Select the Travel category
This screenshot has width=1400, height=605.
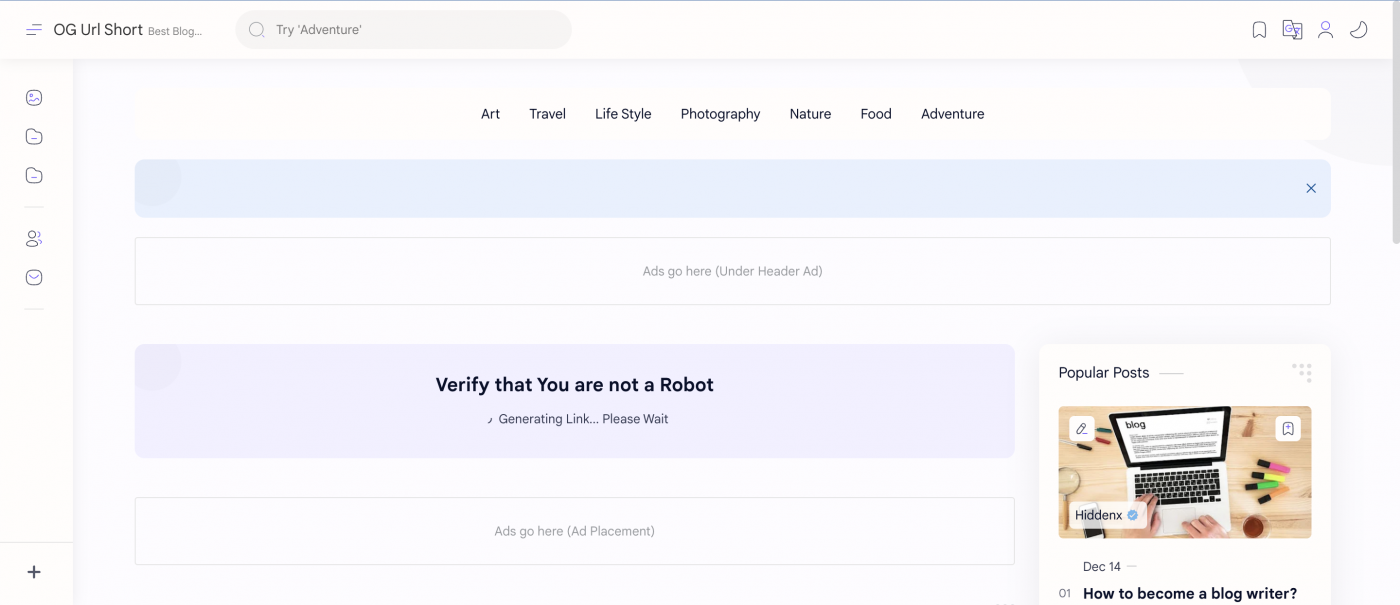tap(547, 113)
